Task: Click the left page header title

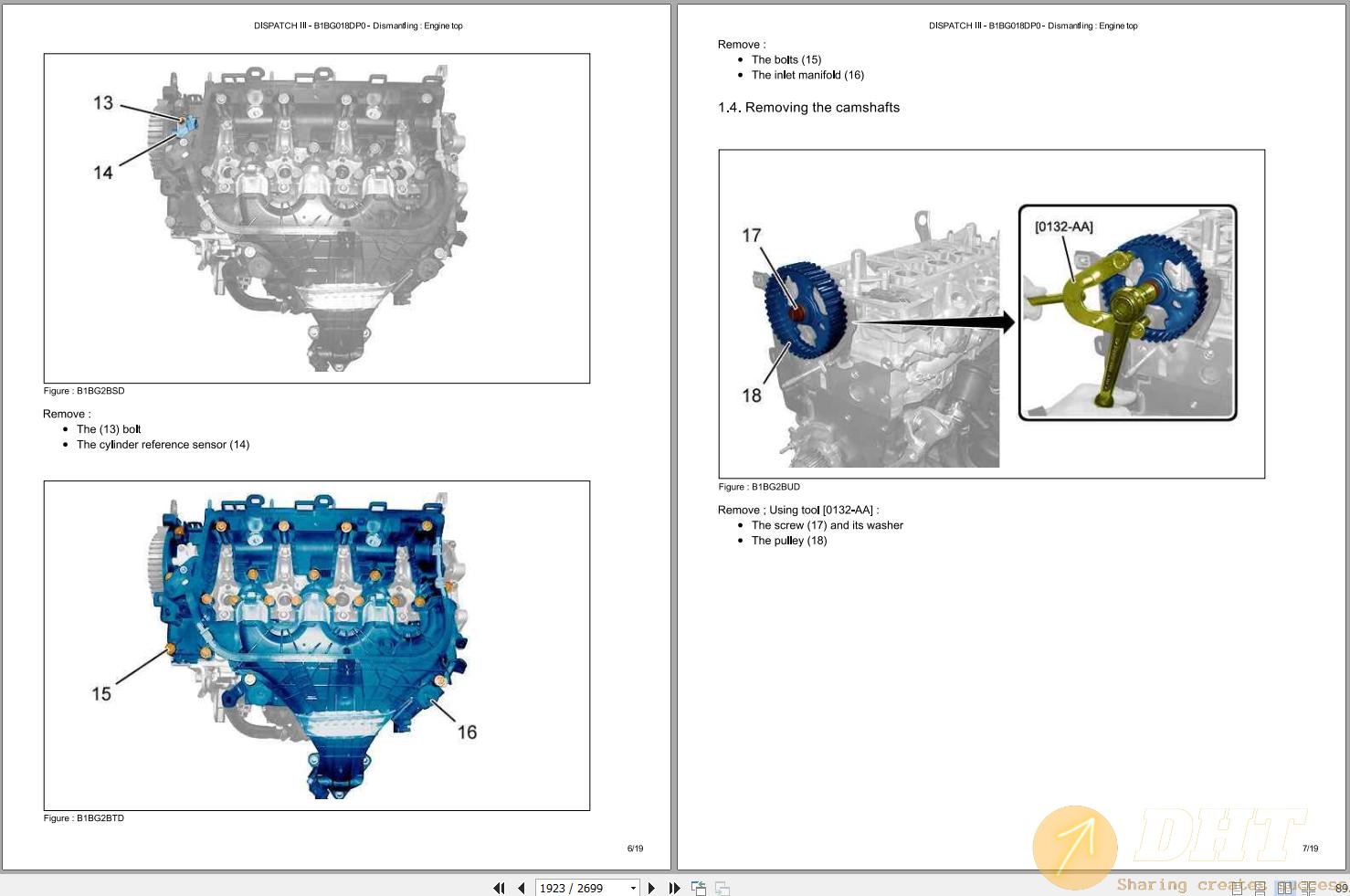Action: tap(358, 26)
